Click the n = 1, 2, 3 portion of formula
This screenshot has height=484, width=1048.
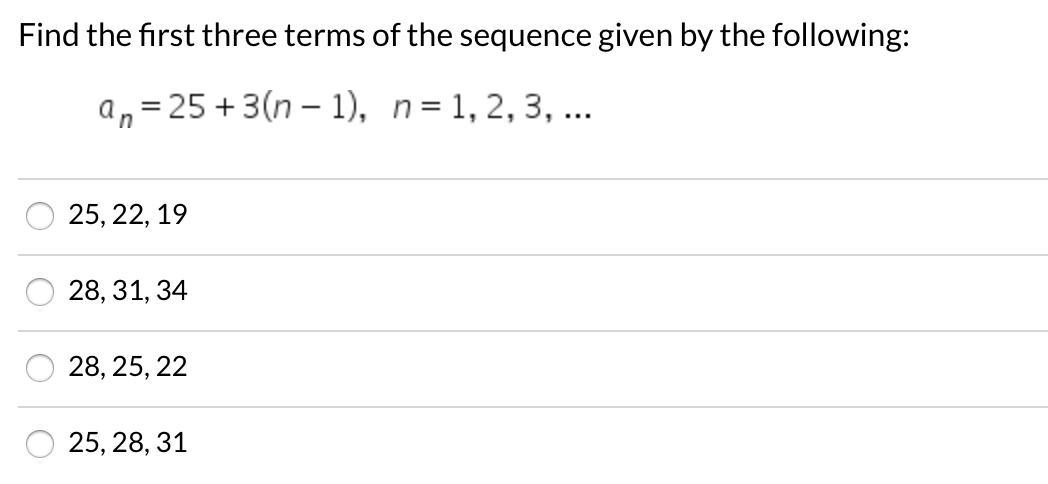click(493, 108)
